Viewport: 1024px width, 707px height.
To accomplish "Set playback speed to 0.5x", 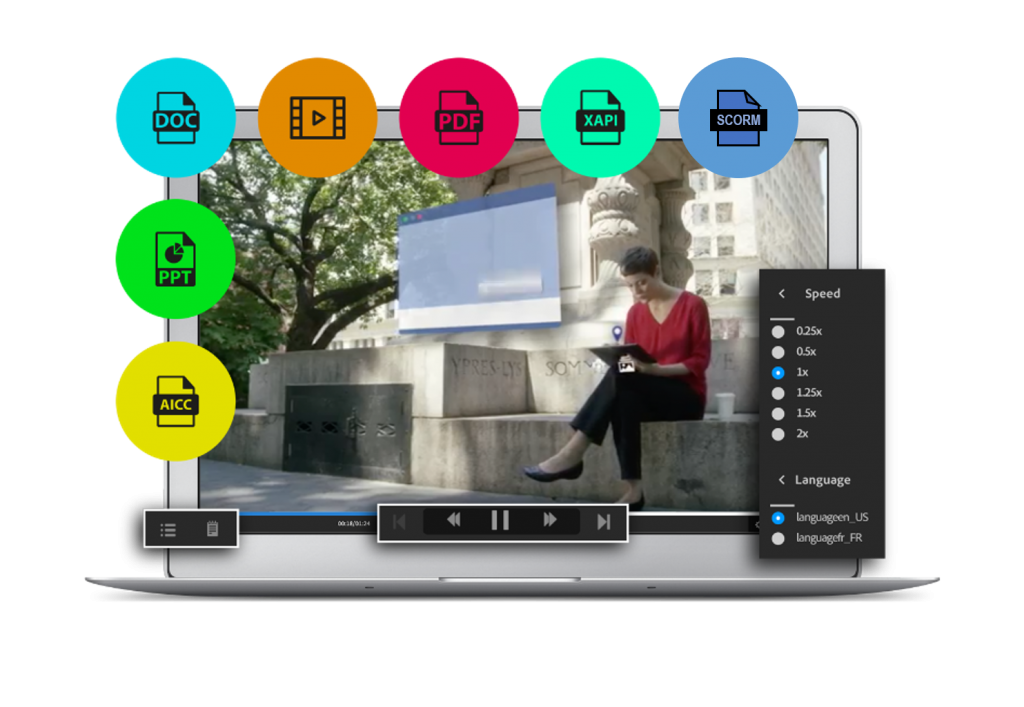I will click(779, 351).
